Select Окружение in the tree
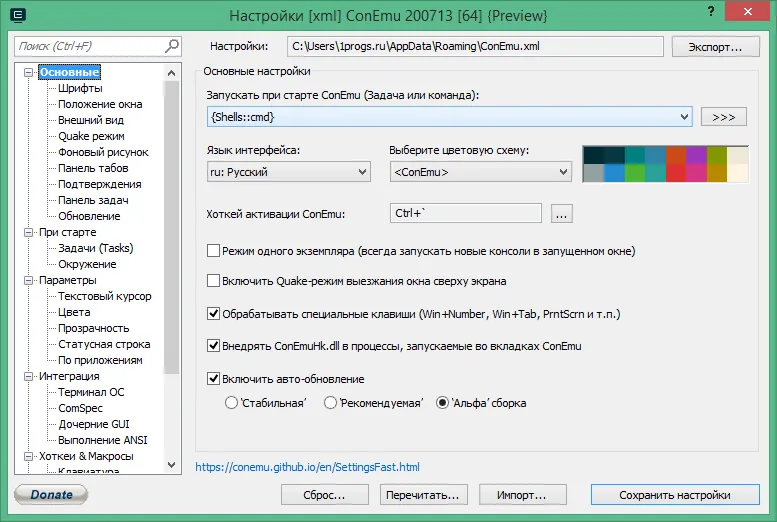777x522 pixels. 87,264
